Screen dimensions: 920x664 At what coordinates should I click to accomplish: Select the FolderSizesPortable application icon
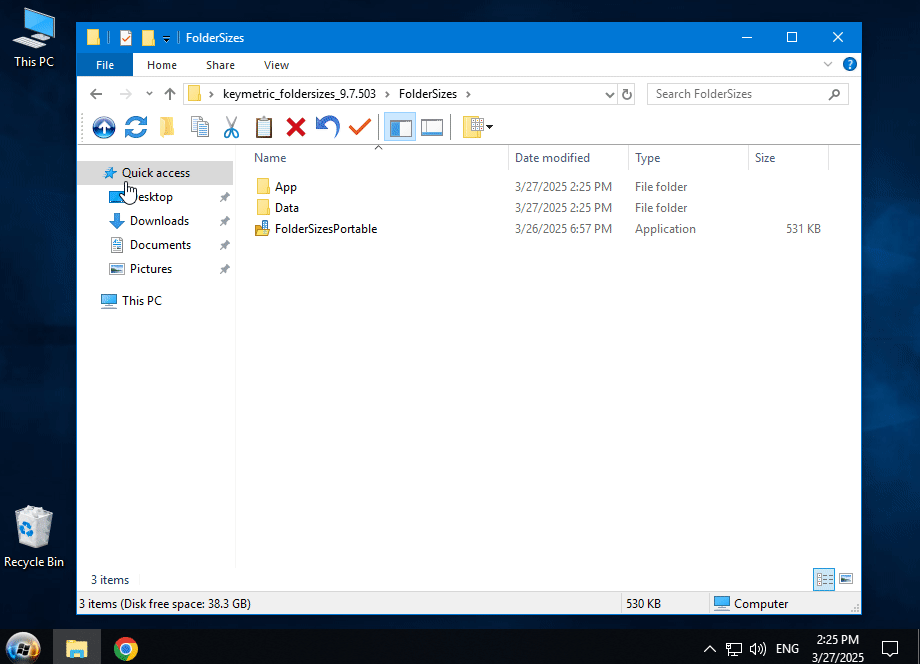tap(262, 229)
